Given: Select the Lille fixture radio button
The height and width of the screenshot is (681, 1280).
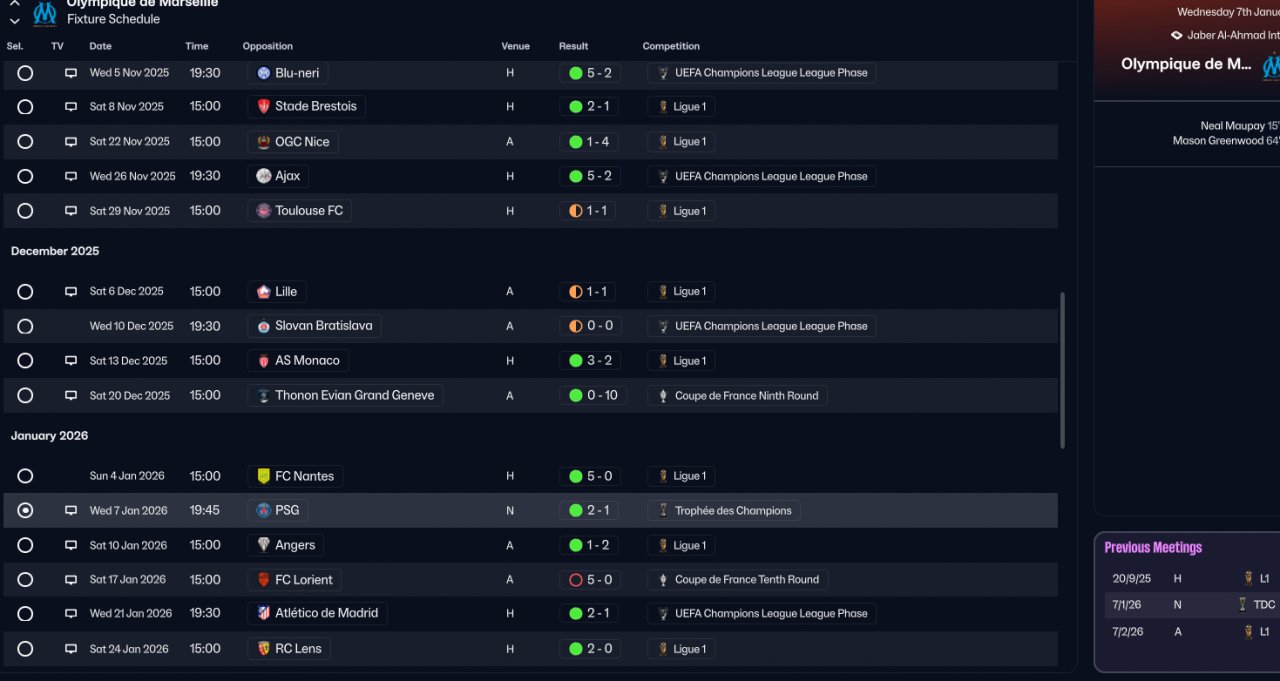Looking at the screenshot, I should [25, 292].
